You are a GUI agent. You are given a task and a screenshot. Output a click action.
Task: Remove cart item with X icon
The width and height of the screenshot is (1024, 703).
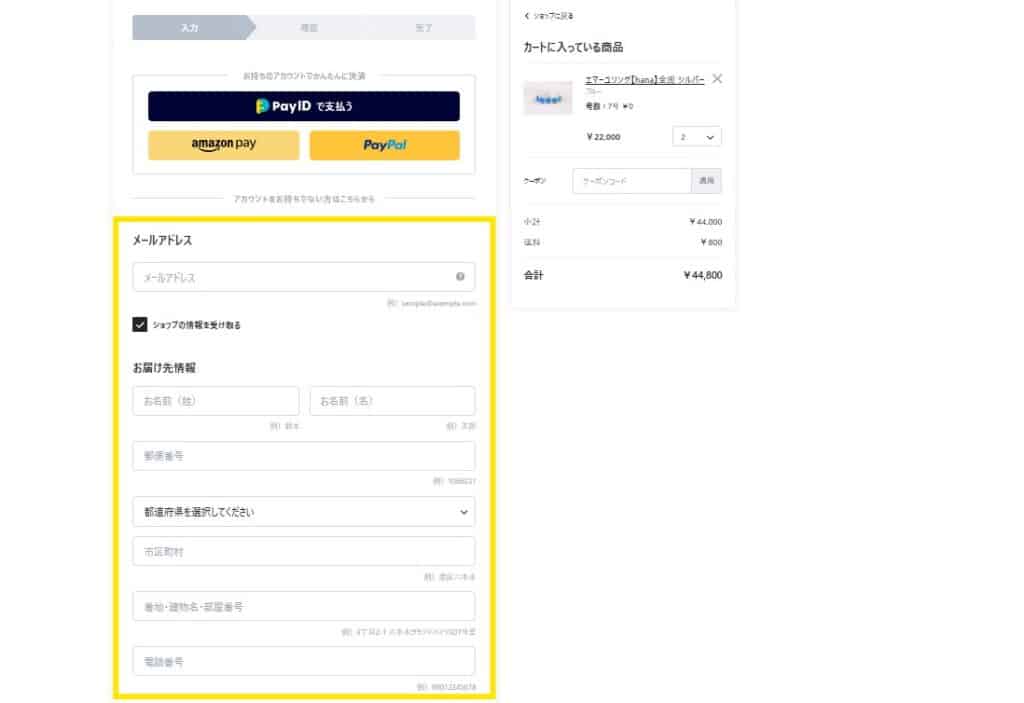pyautogui.click(x=717, y=79)
